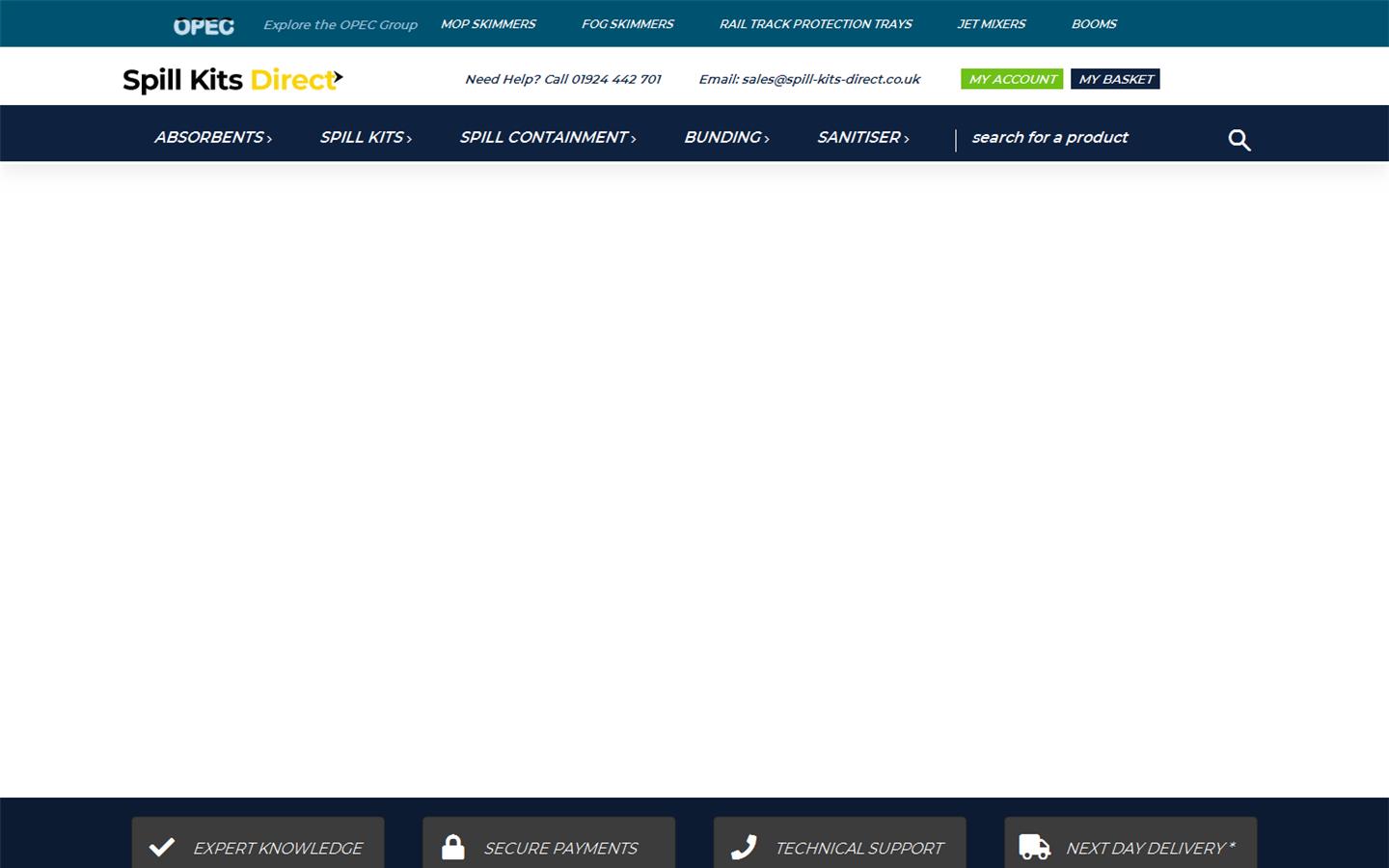View My Basket

tap(1115, 79)
